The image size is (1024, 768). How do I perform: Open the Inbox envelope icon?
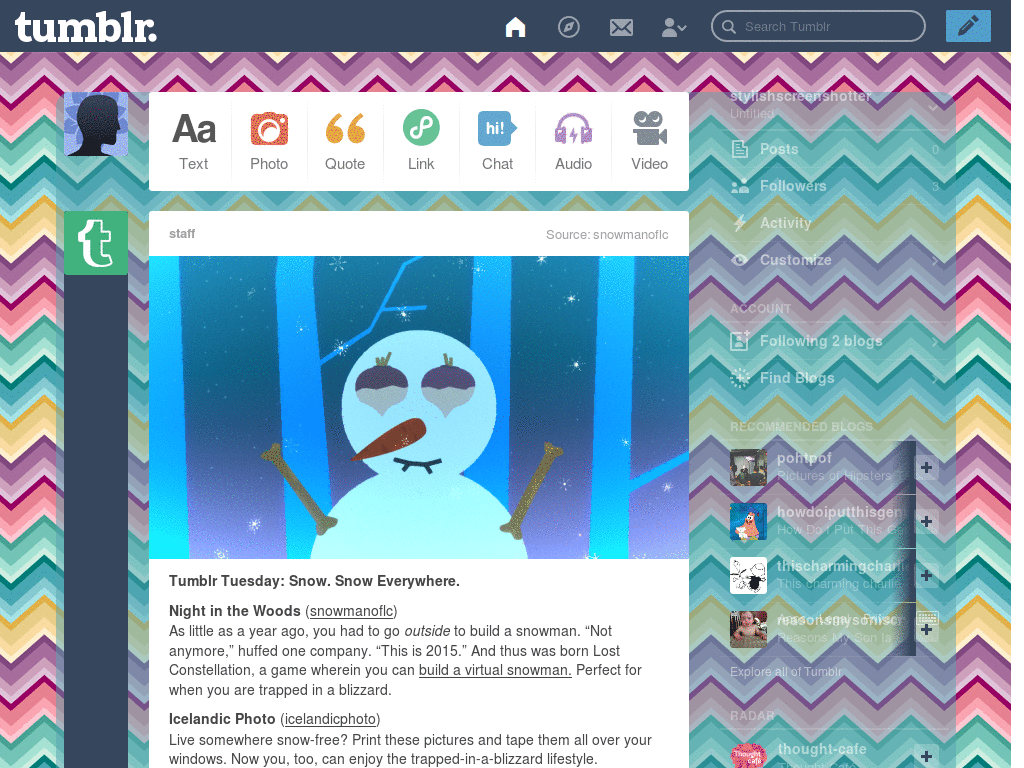(x=621, y=27)
